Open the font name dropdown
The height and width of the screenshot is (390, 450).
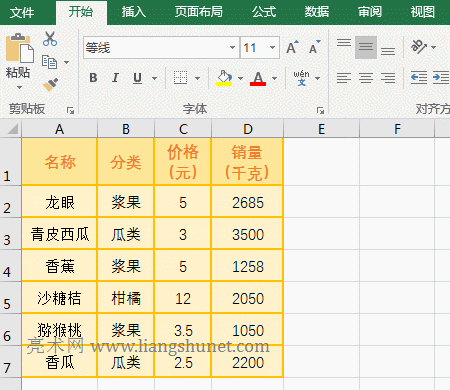(x=233, y=47)
